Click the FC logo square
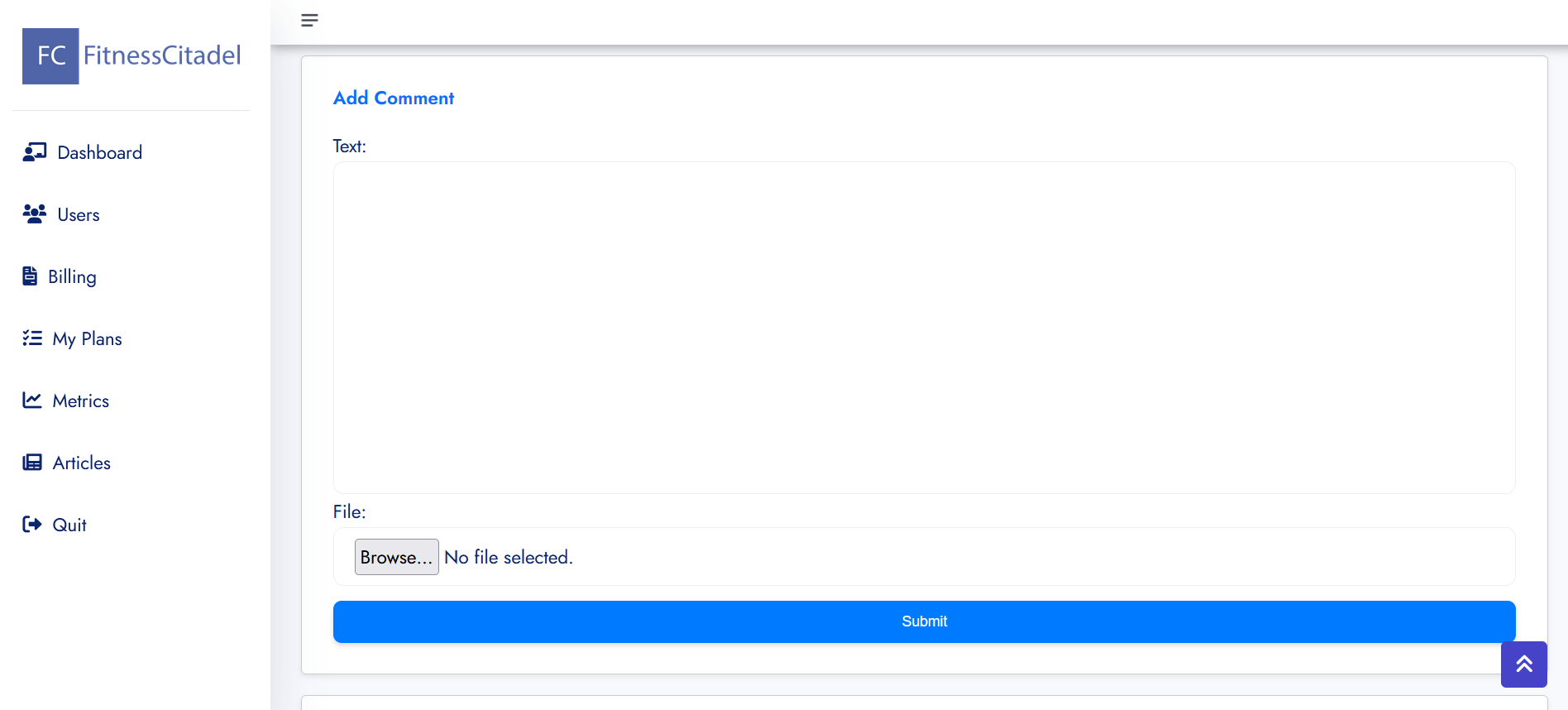1568x710 pixels. coord(50,56)
